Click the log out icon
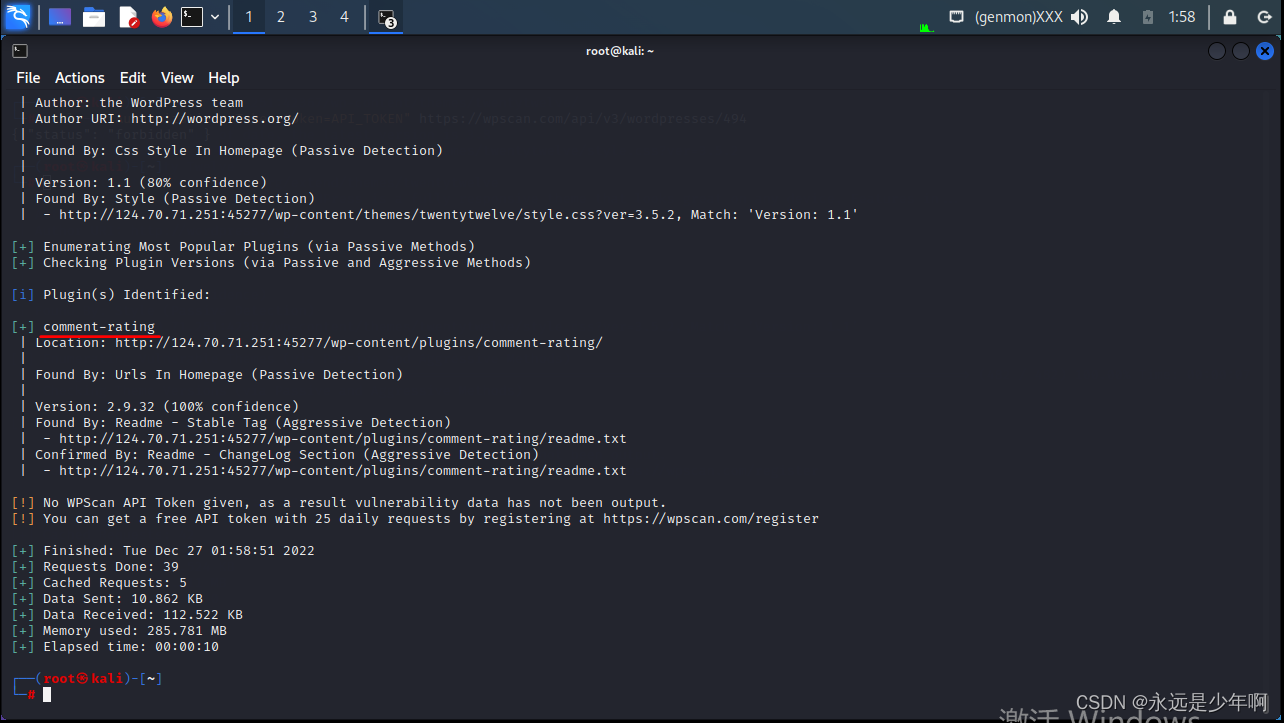Viewport: 1284px width, 723px height. pyautogui.click(x=1264, y=17)
